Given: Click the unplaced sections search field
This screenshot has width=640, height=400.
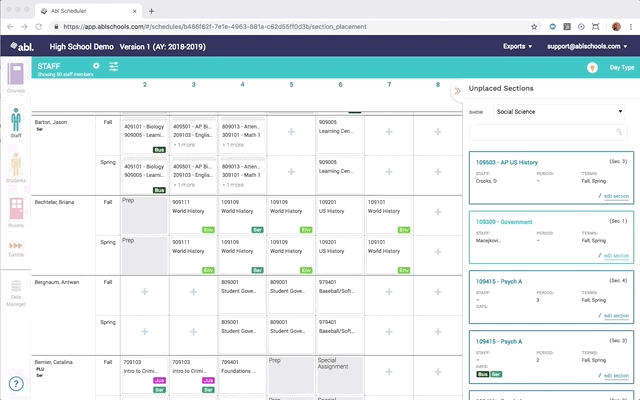Looking at the screenshot, I should 548,131.
